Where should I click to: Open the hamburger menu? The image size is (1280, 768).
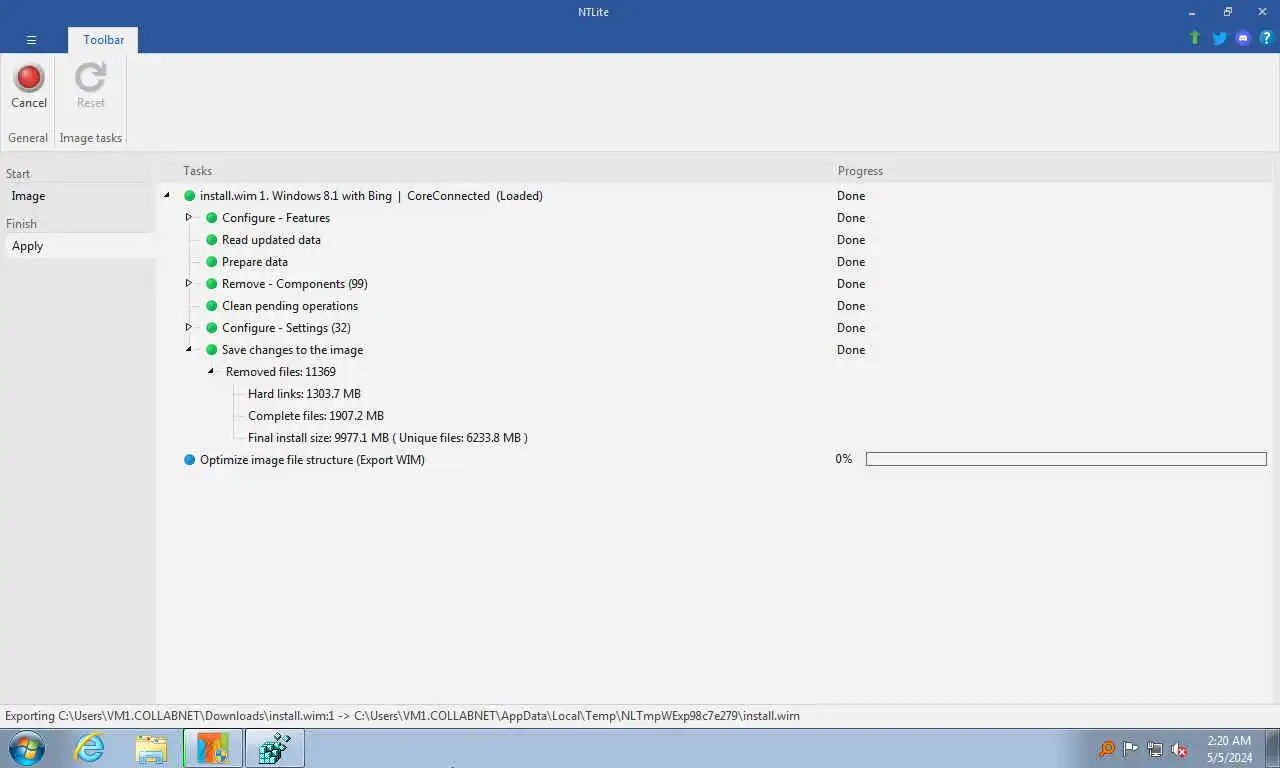coord(31,40)
